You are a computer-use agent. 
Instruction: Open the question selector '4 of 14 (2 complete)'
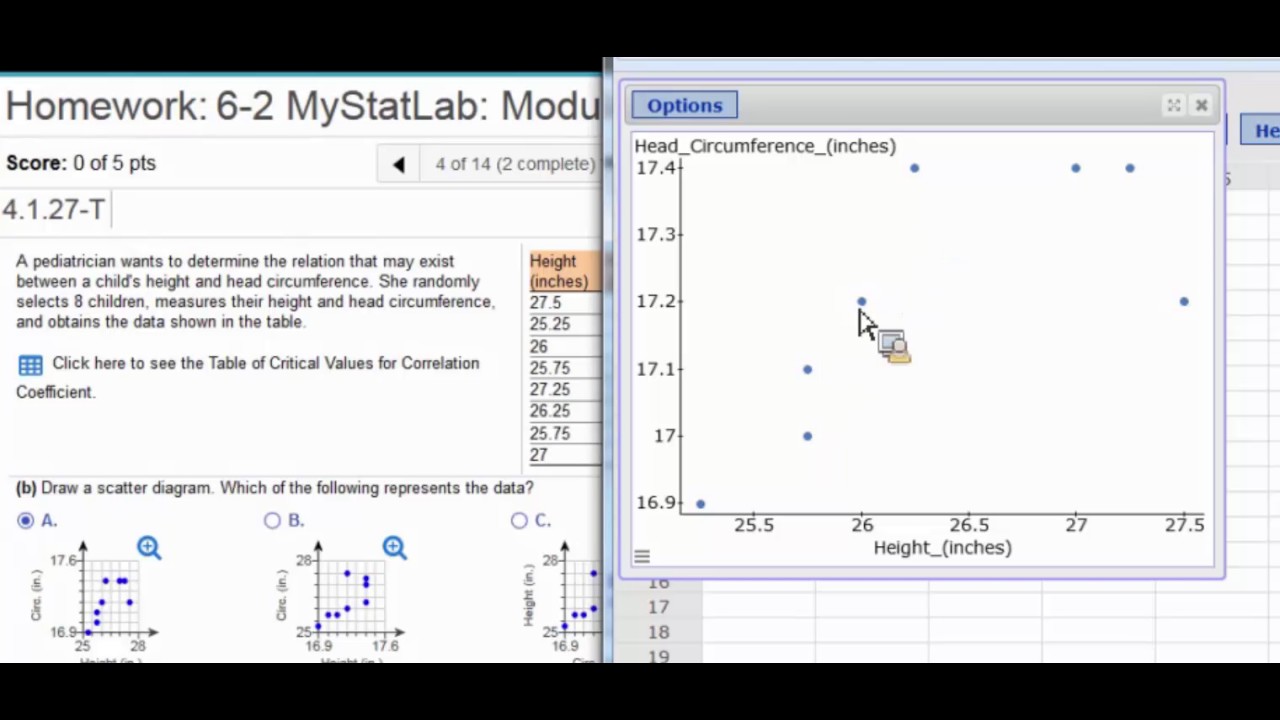click(514, 164)
